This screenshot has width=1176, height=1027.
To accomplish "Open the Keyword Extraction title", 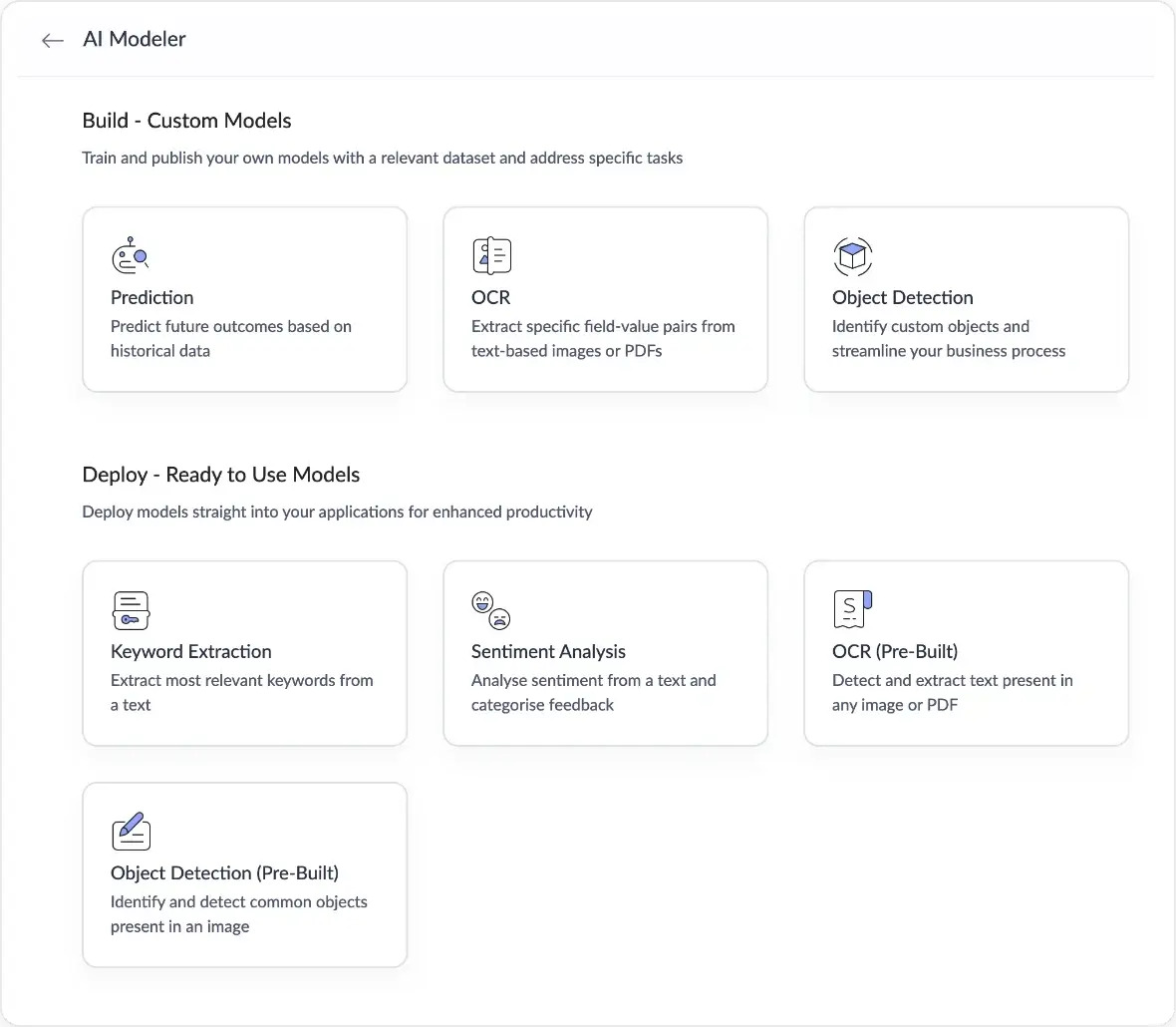I will coord(190,651).
